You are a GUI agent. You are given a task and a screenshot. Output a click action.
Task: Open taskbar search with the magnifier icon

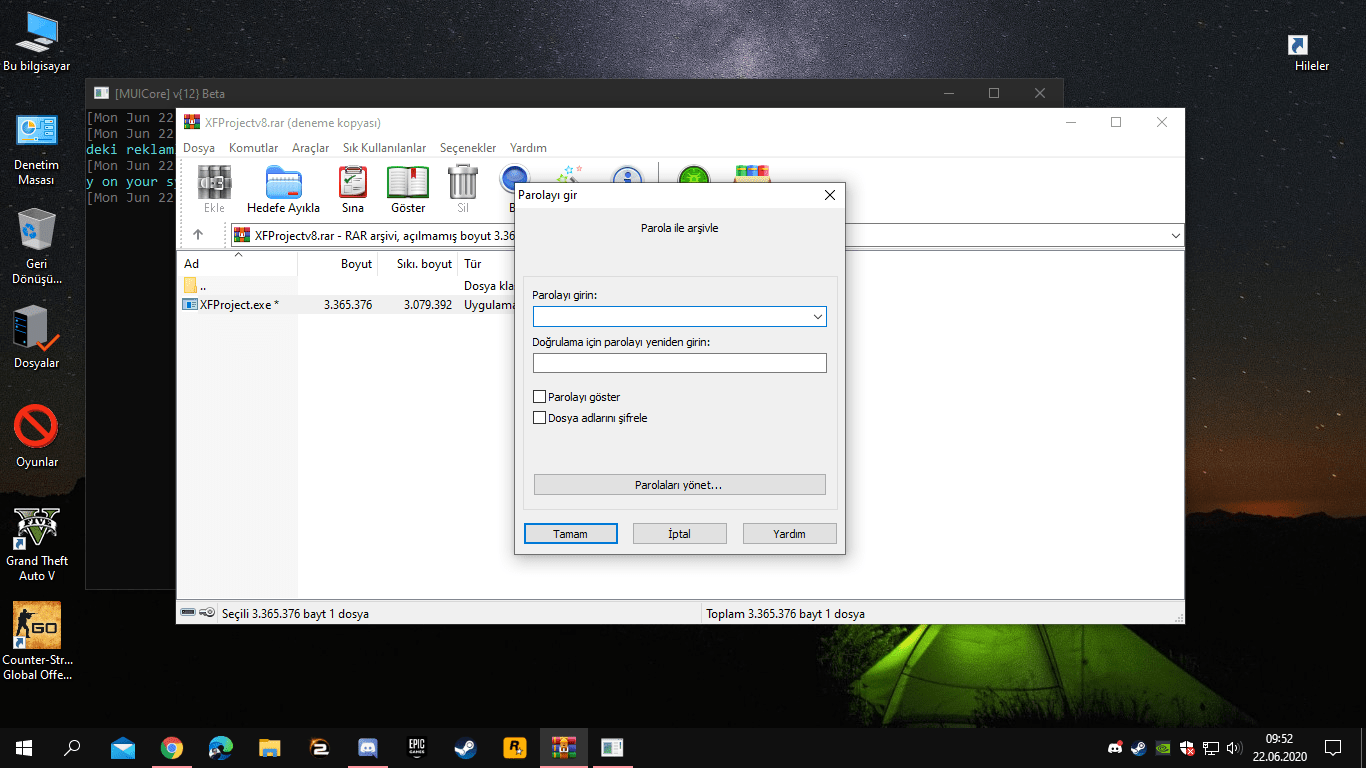tap(73, 747)
